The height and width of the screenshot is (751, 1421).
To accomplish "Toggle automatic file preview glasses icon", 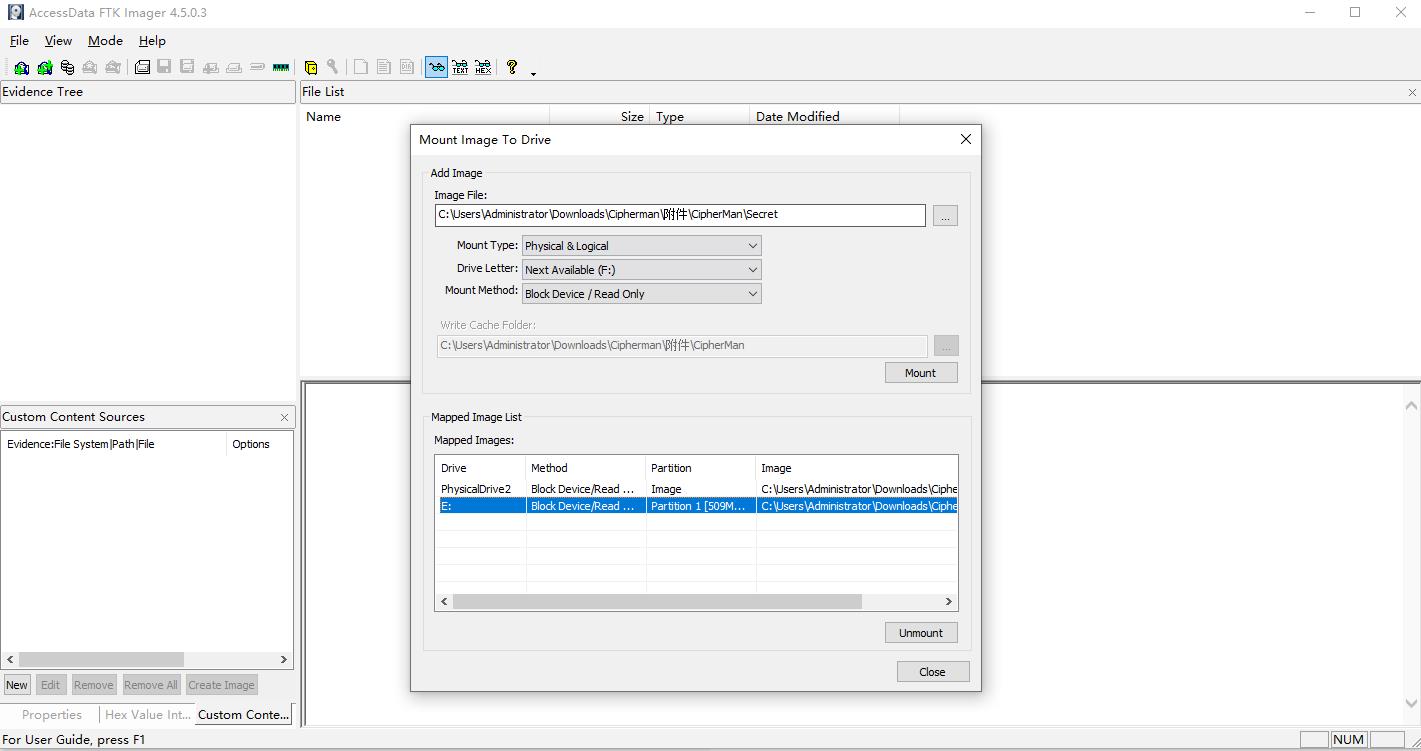I will [436, 67].
